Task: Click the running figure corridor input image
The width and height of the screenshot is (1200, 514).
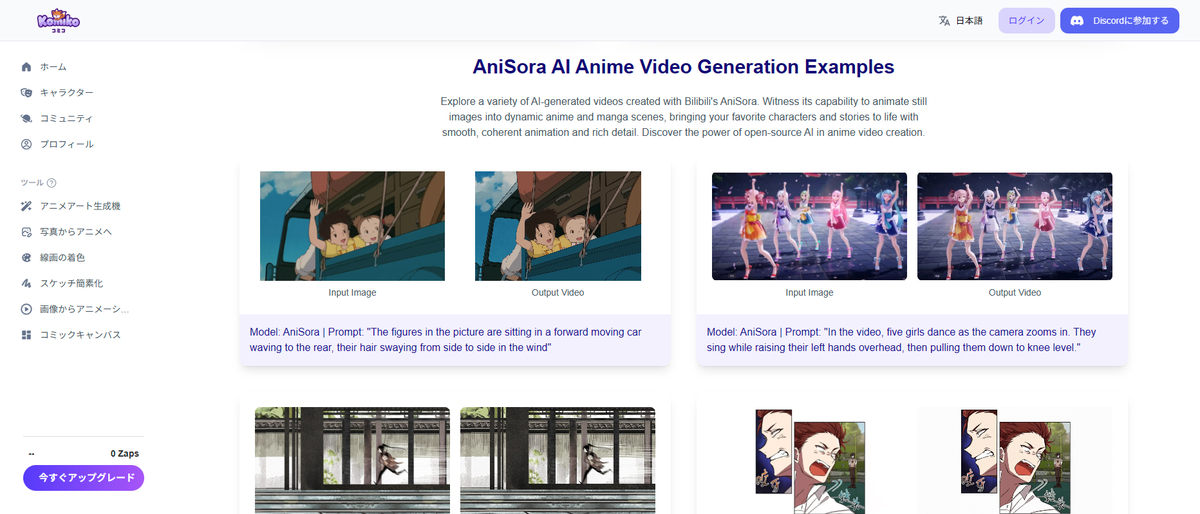Action: click(353, 460)
